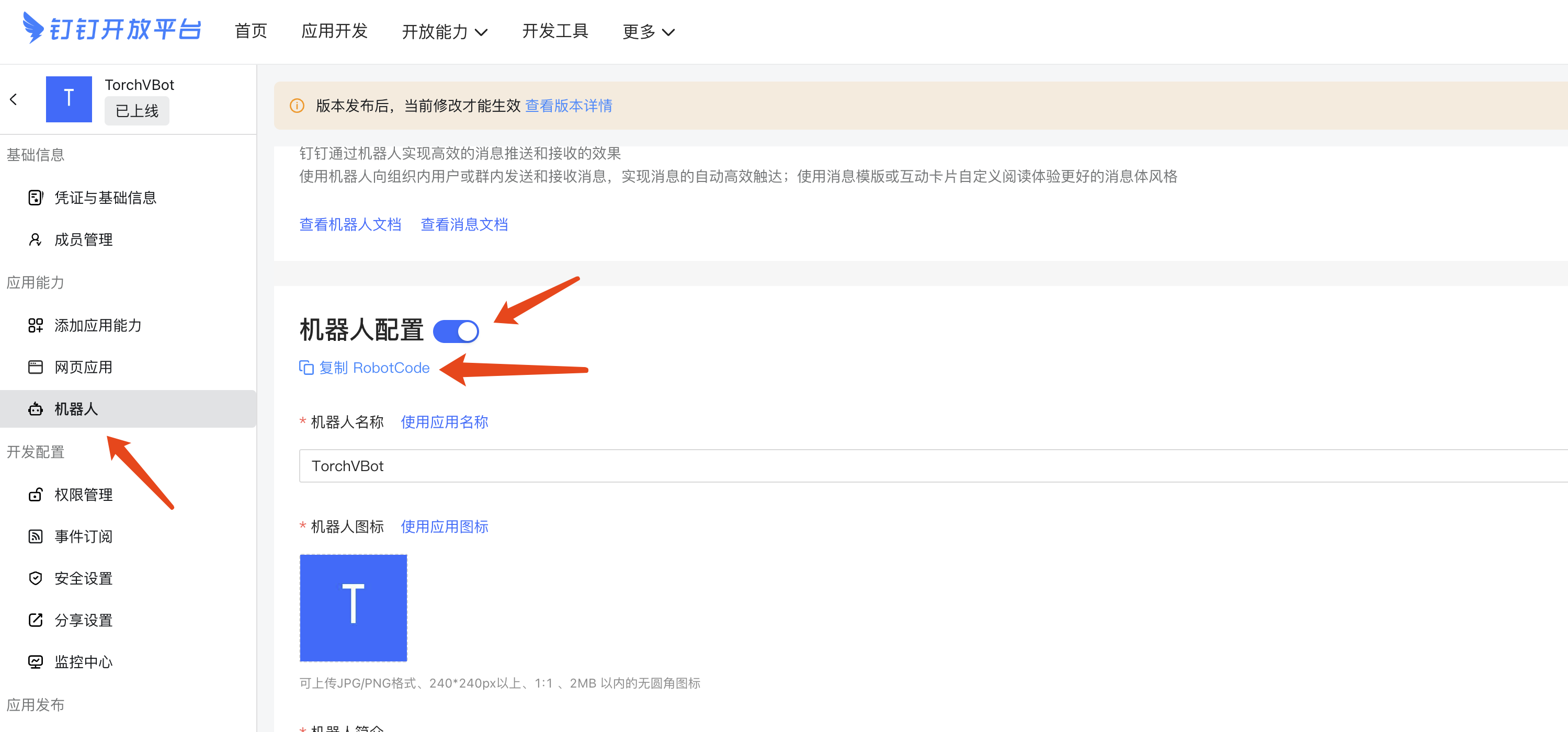Open 查看版本详情 link in banner
The image size is (1568, 732).
pyautogui.click(x=569, y=105)
